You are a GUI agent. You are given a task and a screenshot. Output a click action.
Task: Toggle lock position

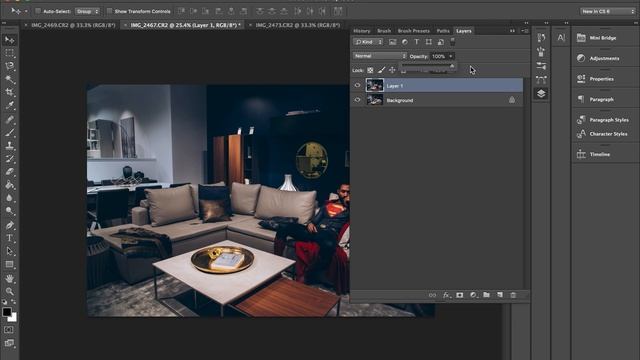click(x=392, y=70)
